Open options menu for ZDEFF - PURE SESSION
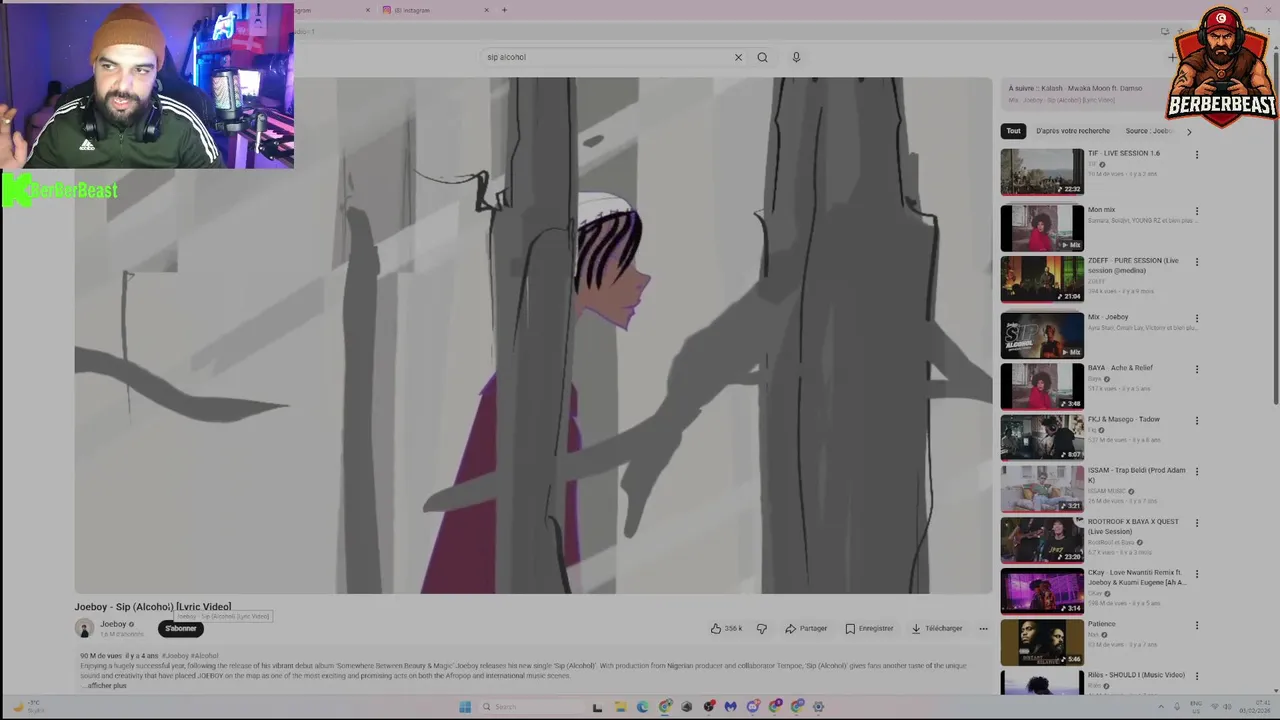The width and height of the screenshot is (1280, 720). click(1197, 262)
